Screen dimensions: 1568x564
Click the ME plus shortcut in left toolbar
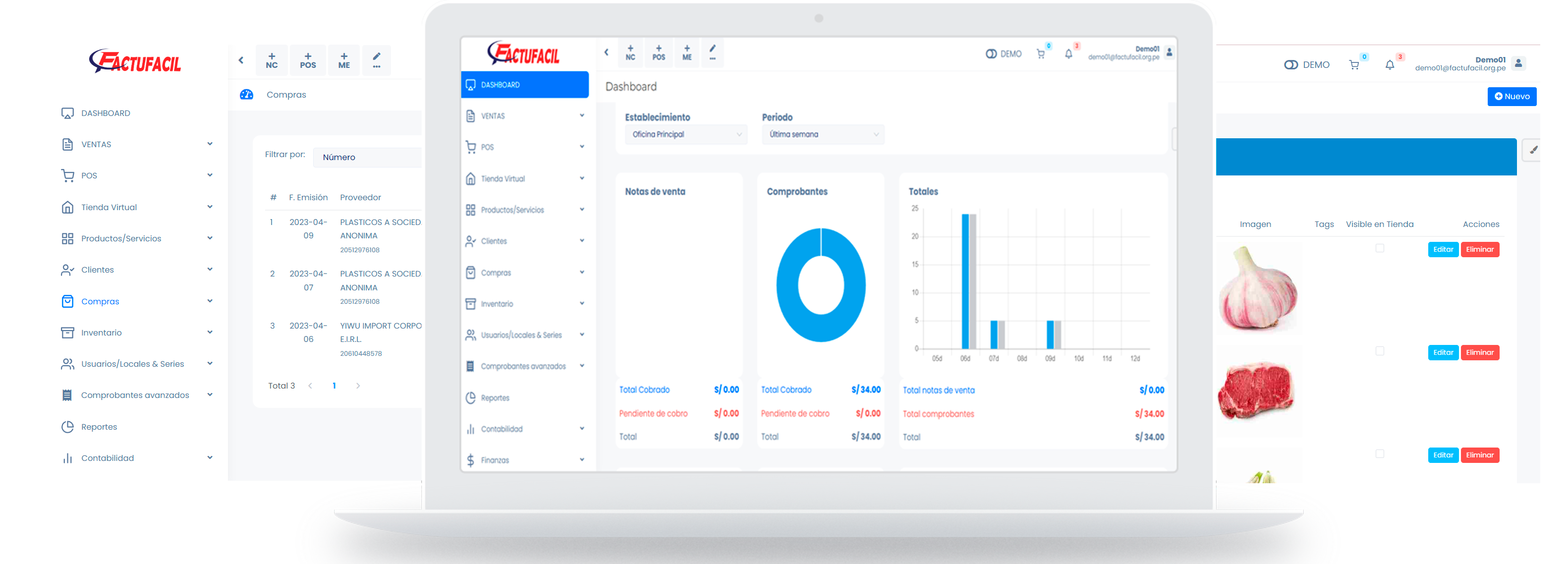coord(344,60)
